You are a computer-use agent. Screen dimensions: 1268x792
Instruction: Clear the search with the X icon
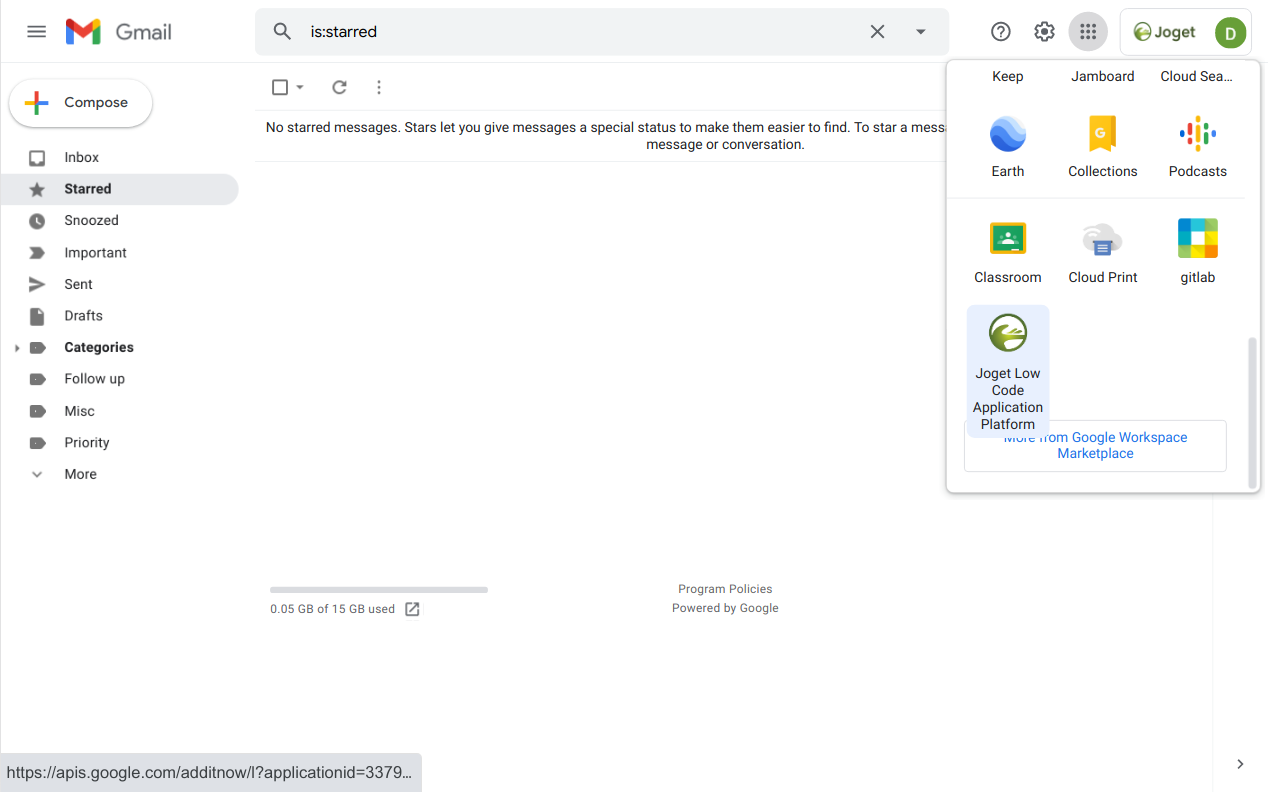coord(877,32)
